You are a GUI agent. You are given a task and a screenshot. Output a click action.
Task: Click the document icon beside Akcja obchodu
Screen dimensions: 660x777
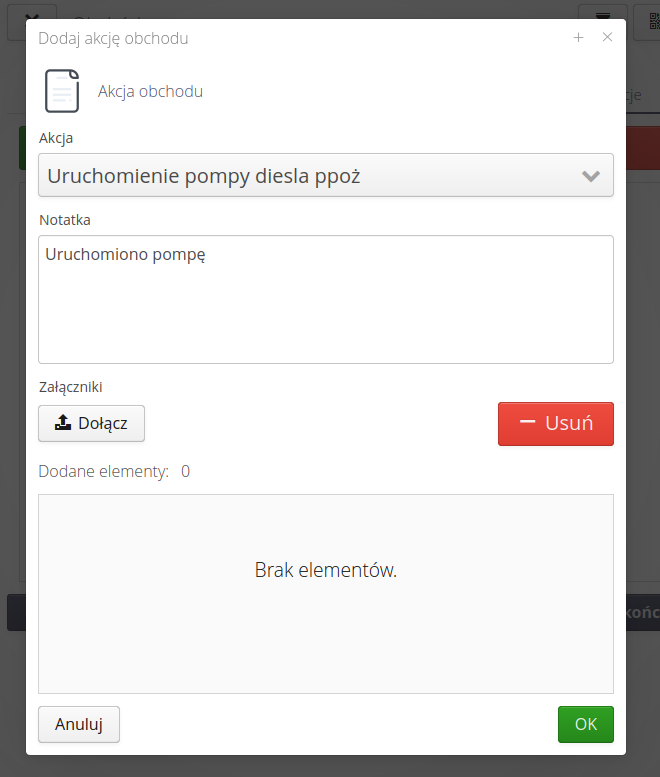pos(61,91)
